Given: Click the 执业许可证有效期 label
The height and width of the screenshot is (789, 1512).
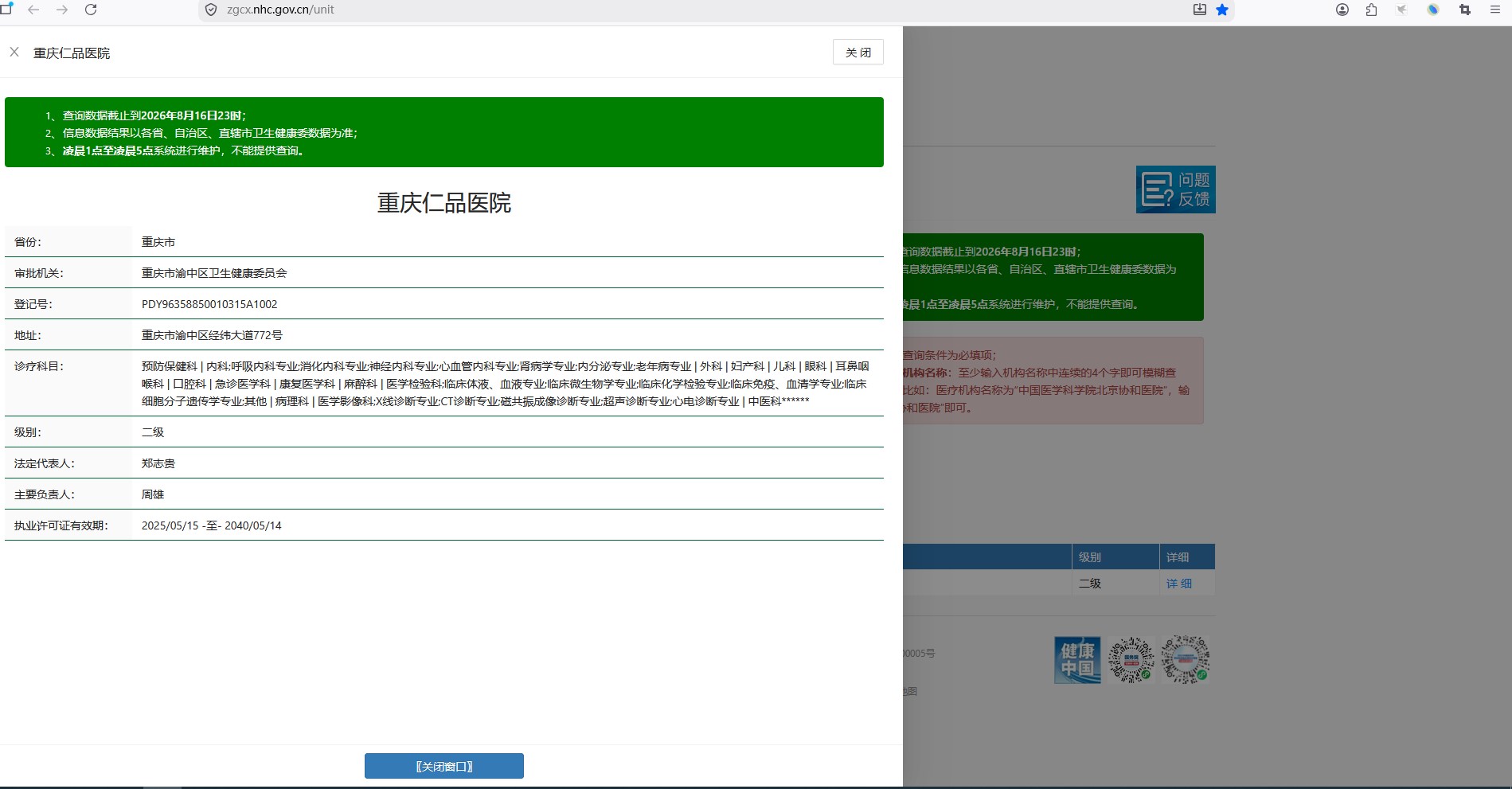Looking at the screenshot, I should [x=61, y=525].
